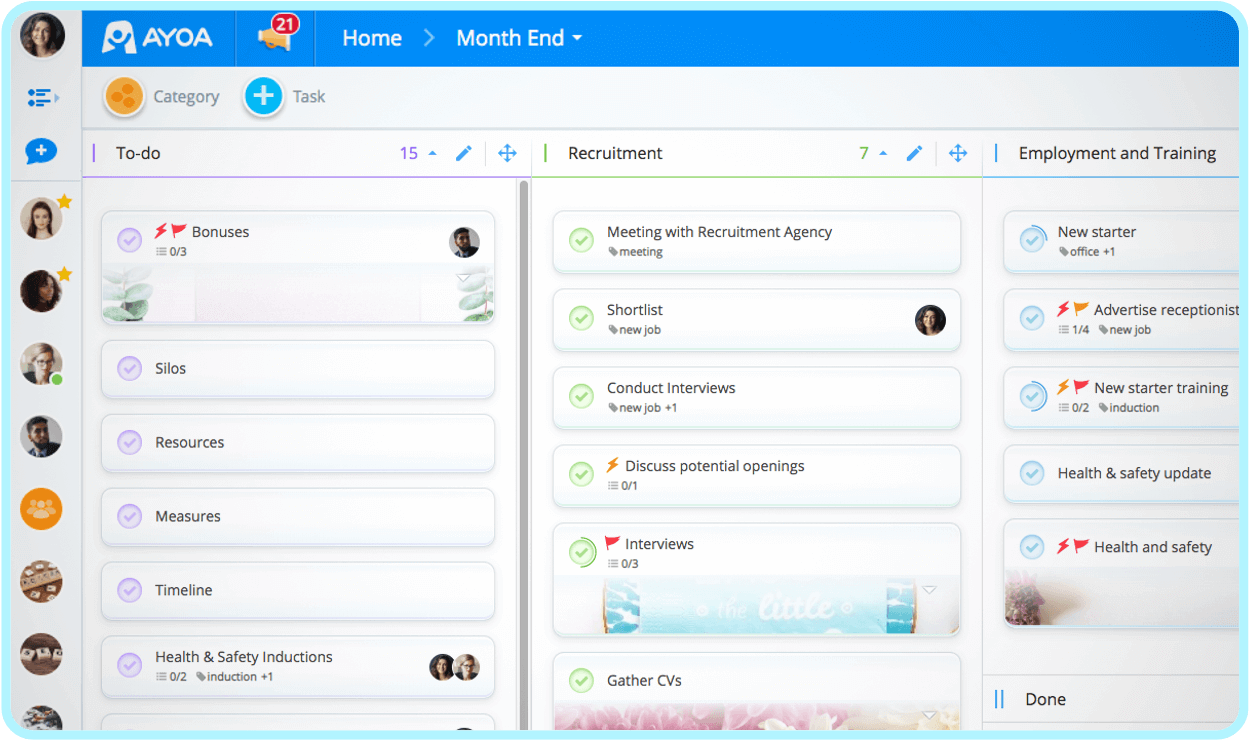
Task: Open the checklist 0/1 on Discuss potential openings
Action: 622,486
